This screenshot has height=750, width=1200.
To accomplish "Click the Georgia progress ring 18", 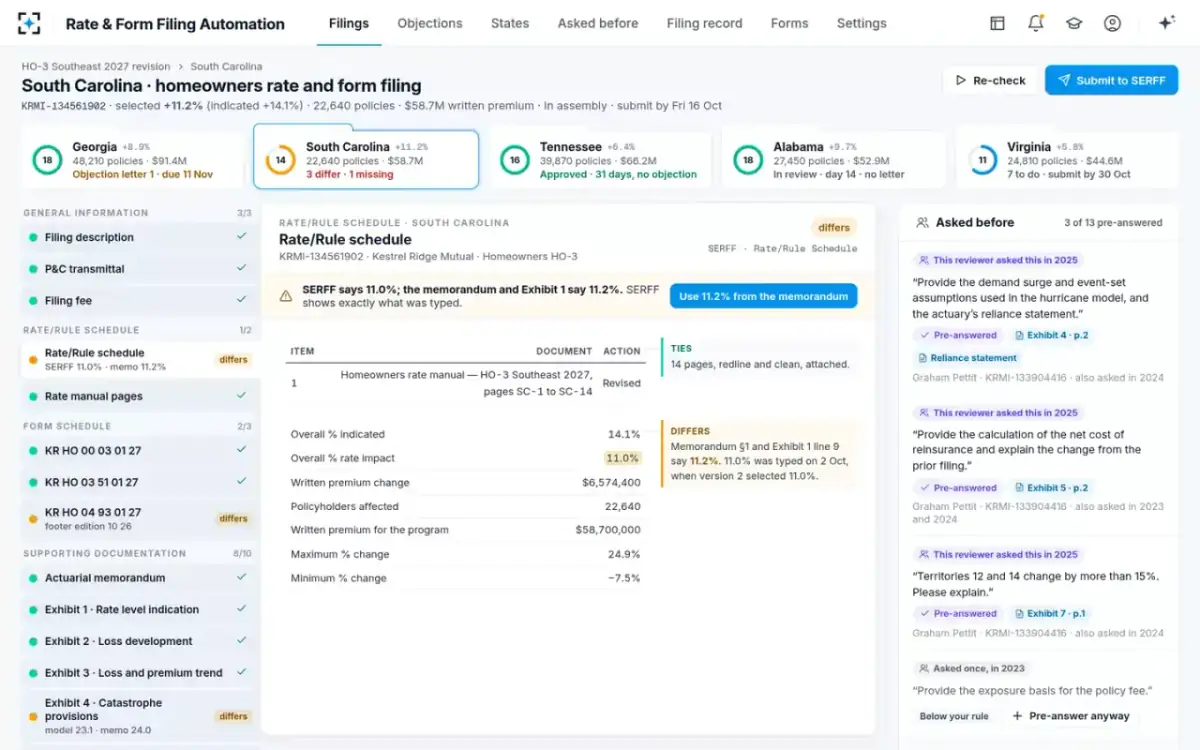I will coord(46,160).
